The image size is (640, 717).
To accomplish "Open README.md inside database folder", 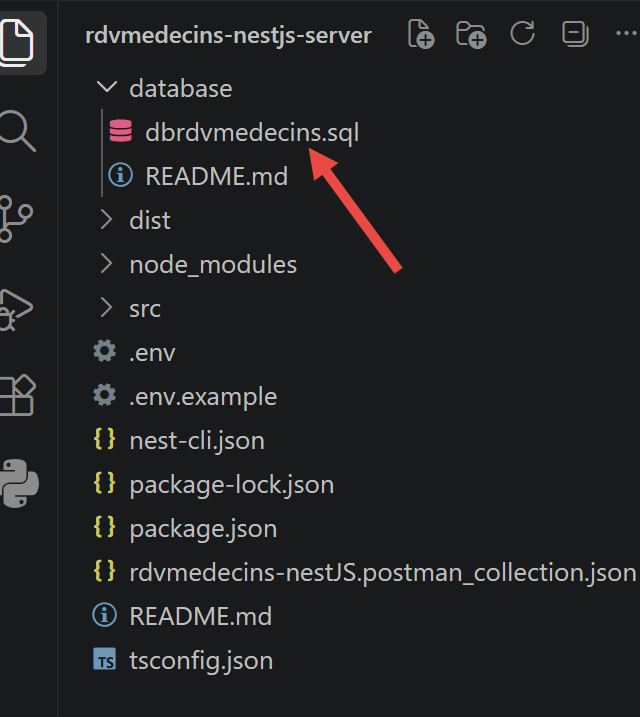I will 217,176.
